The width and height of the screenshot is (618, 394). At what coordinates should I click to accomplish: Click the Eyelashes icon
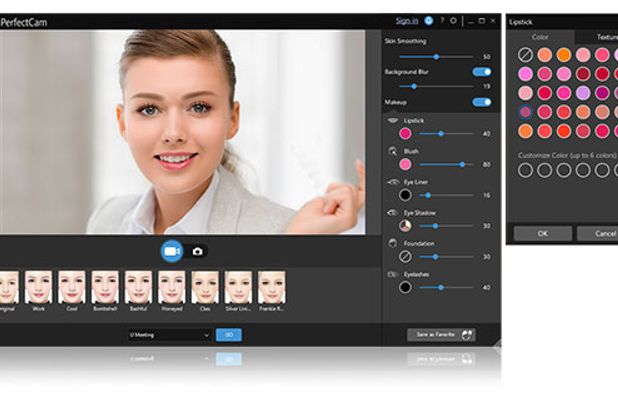[x=393, y=274]
